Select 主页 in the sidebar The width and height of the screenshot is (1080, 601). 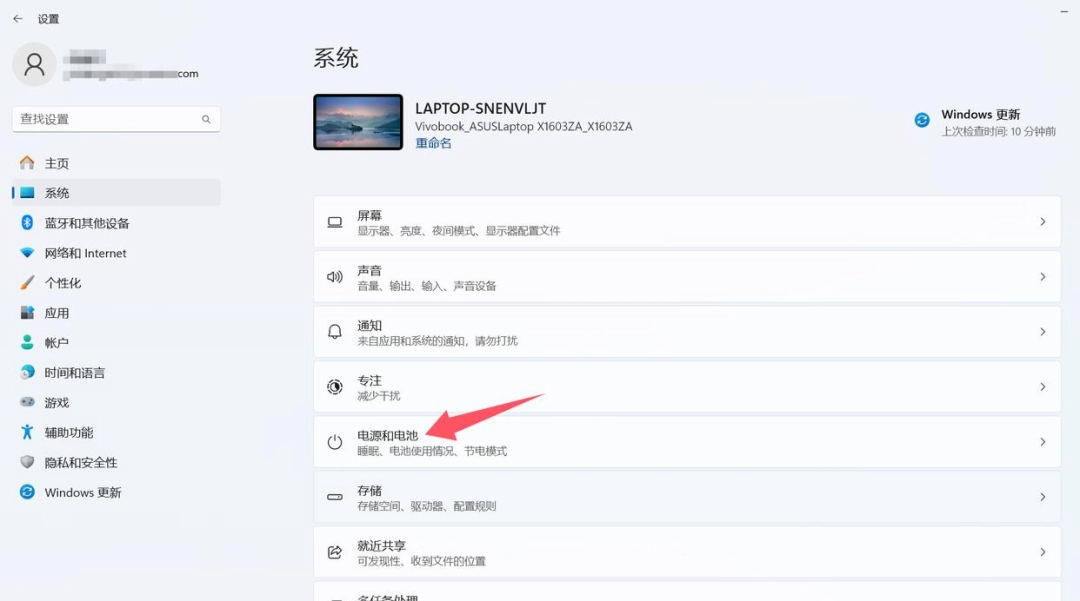pos(116,163)
